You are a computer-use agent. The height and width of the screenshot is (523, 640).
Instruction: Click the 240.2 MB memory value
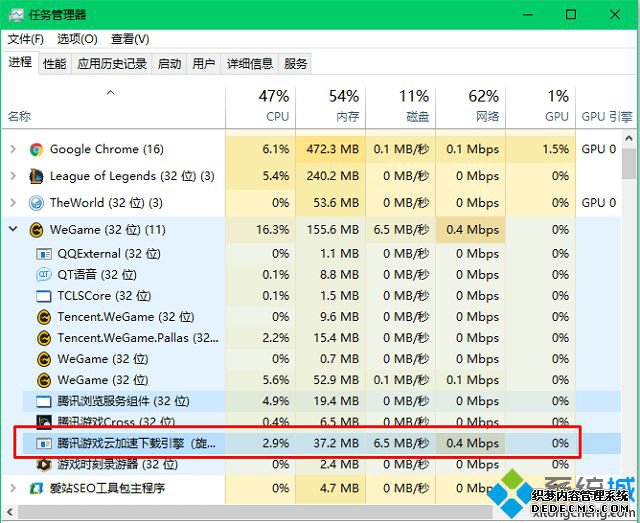(x=333, y=176)
